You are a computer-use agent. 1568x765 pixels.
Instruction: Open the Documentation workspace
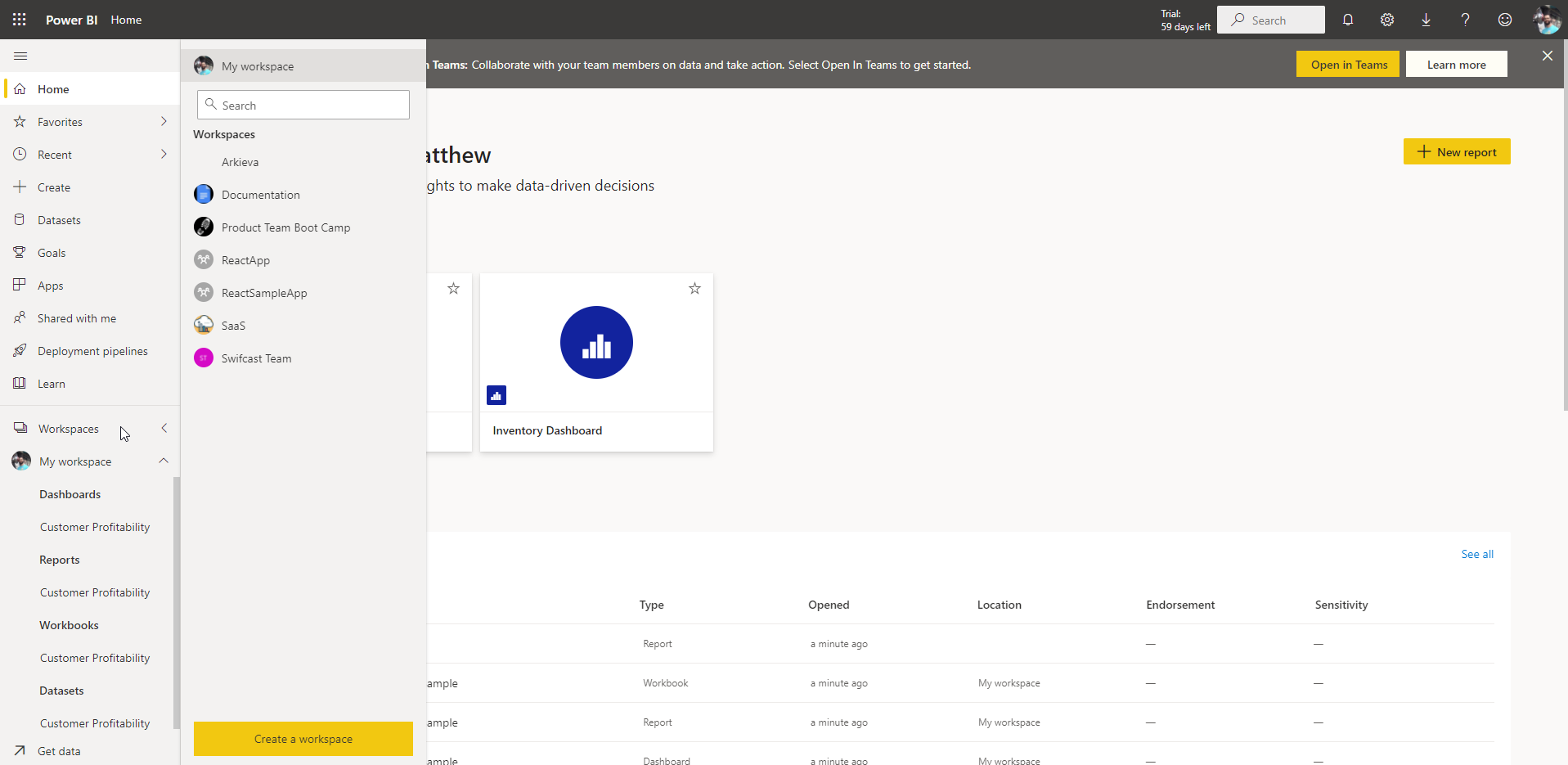click(x=303, y=195)
